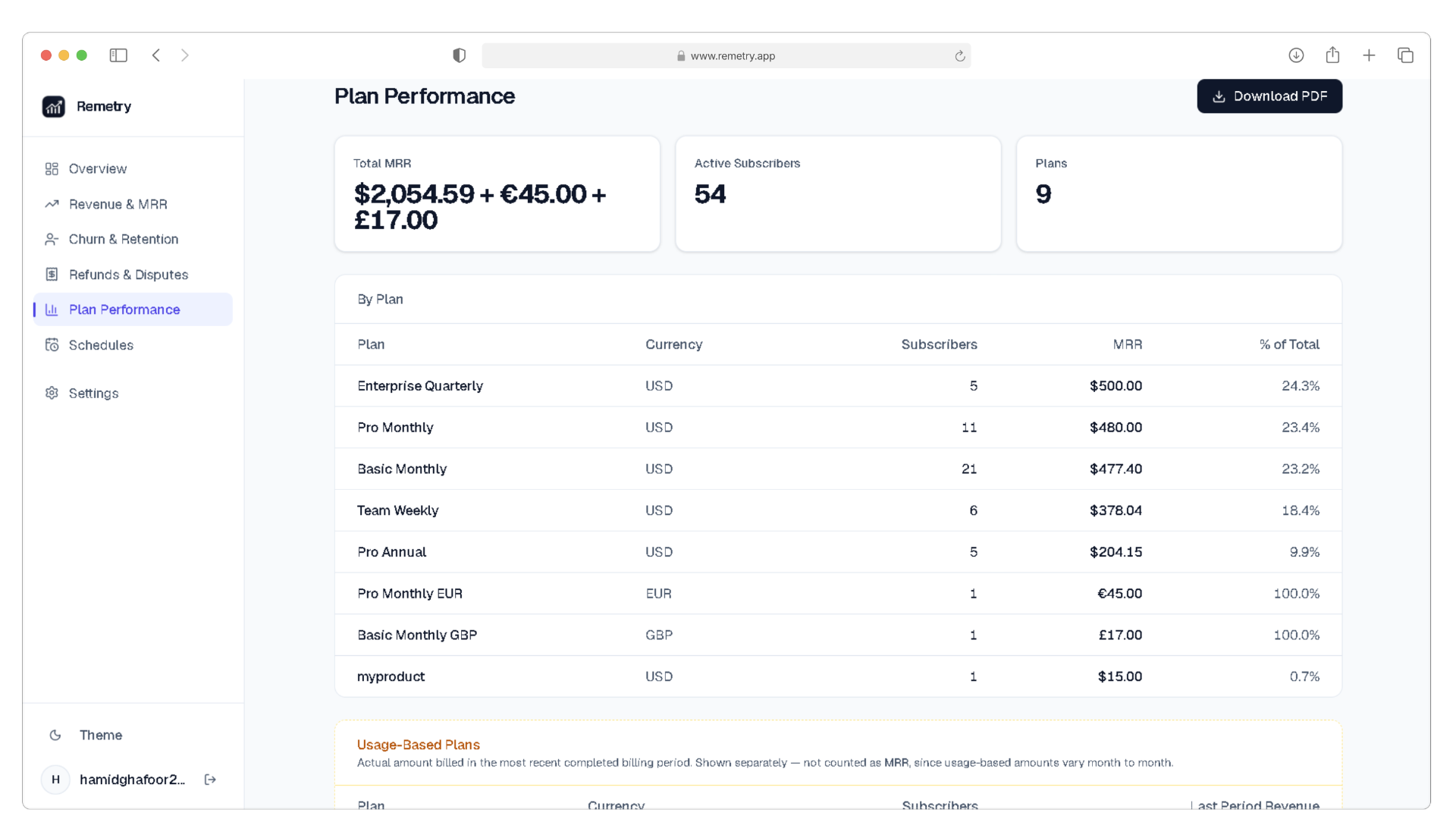Go forward with the browser forward arrow

[x=185, y=55]
